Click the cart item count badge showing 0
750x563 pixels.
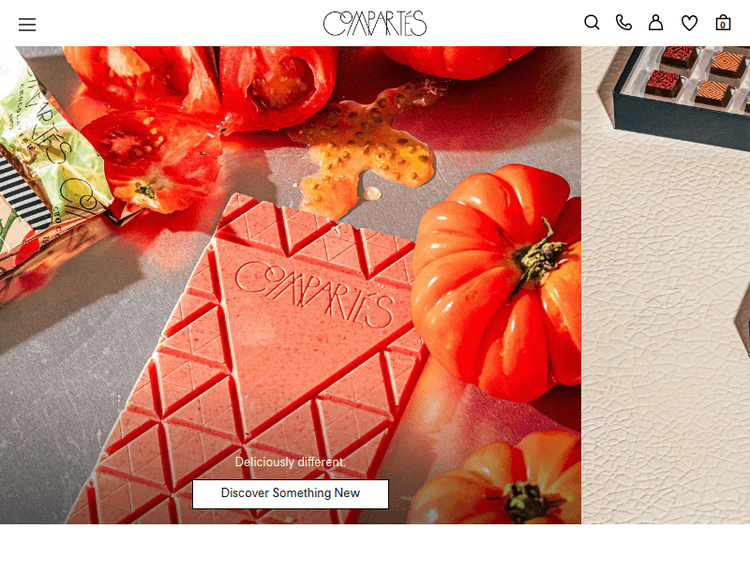723,25
